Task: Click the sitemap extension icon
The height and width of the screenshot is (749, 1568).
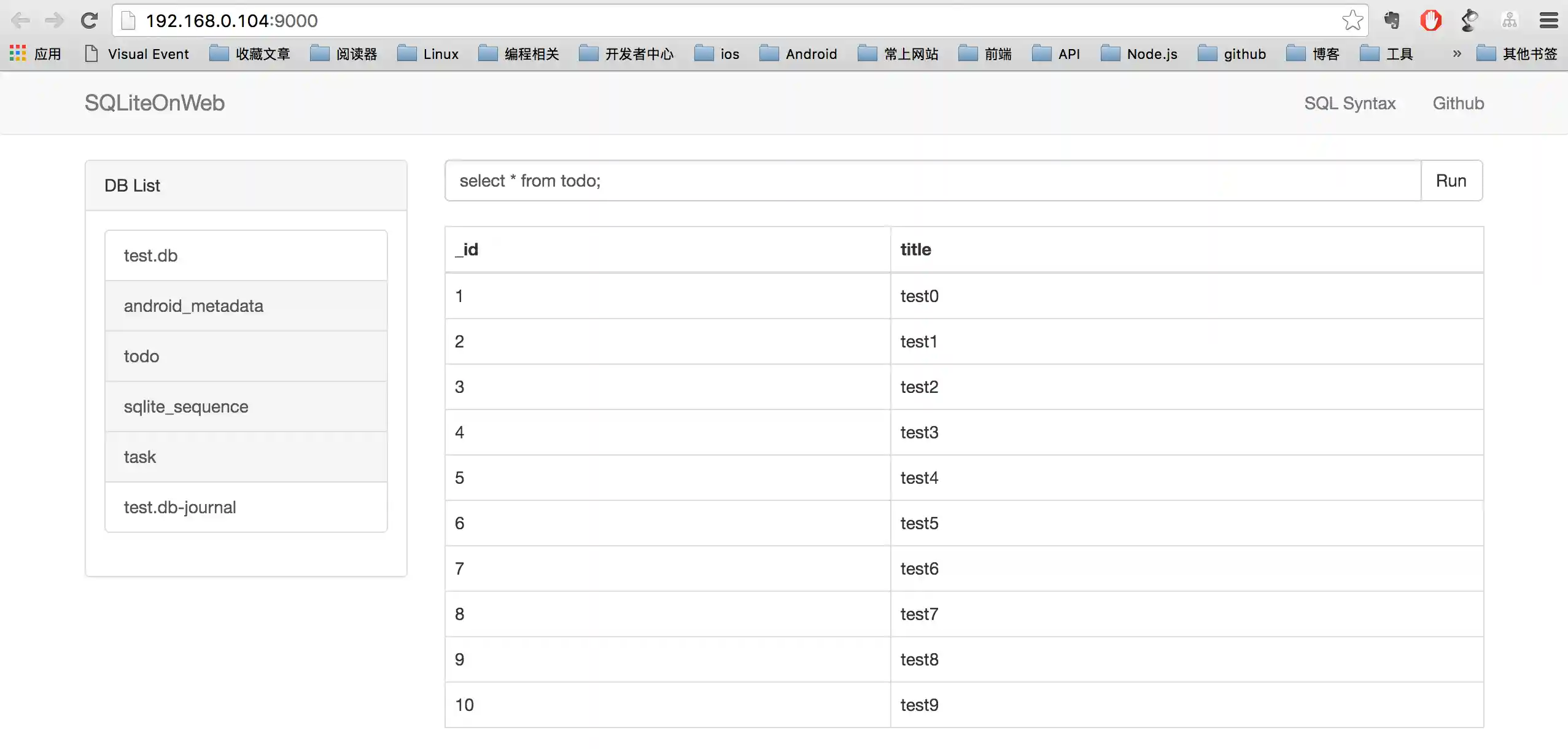Action: point(1509,21)
